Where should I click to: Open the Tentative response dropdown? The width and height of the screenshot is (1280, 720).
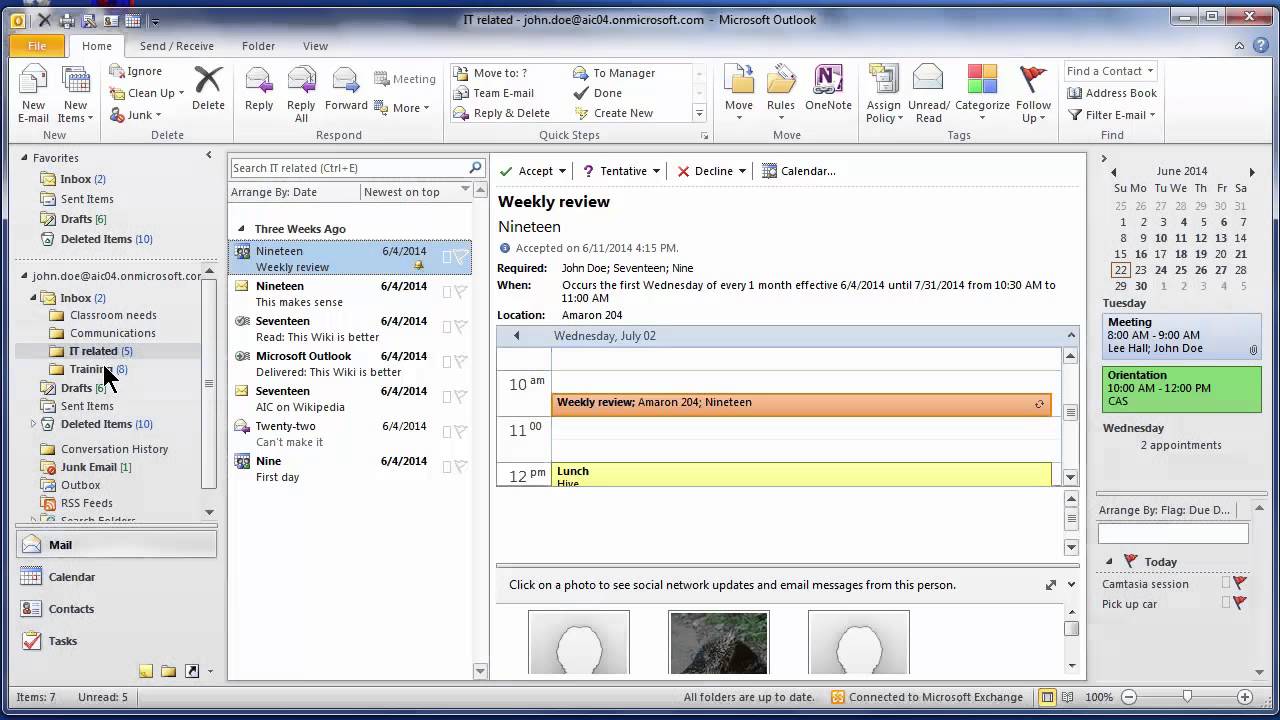click(x=656, y=171)
